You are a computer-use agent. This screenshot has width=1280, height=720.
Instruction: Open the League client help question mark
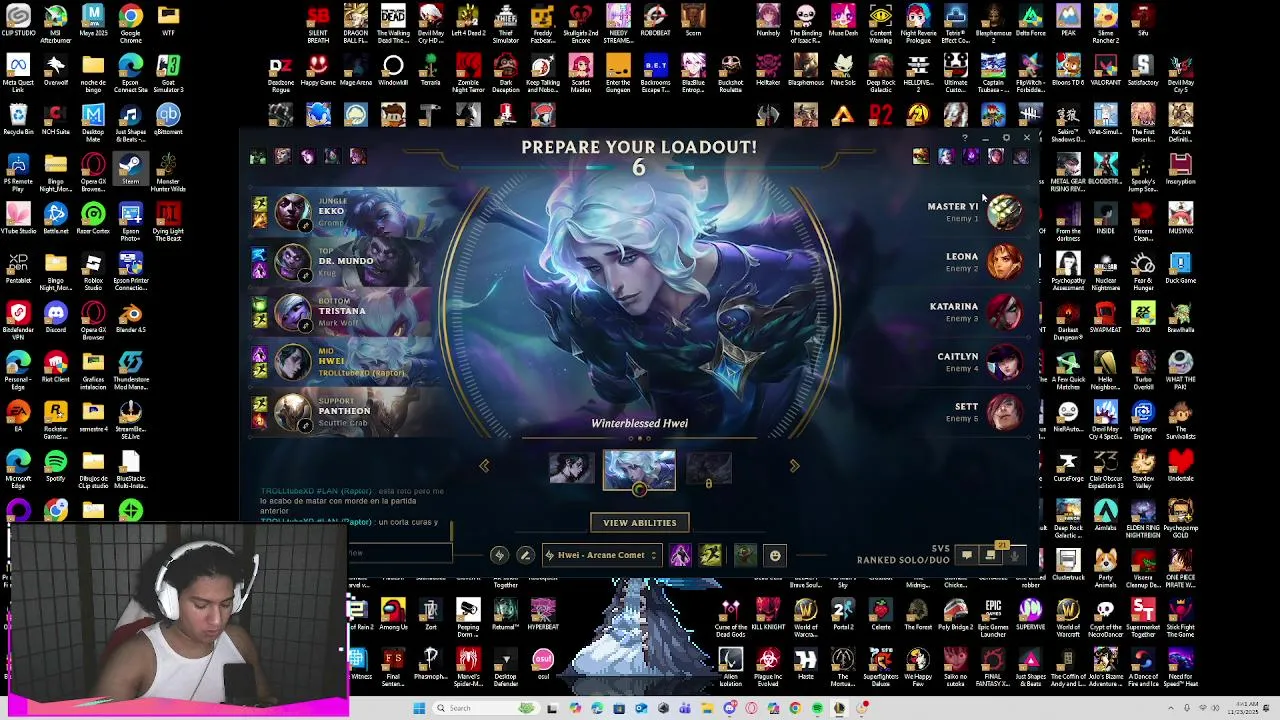[965, 138]
